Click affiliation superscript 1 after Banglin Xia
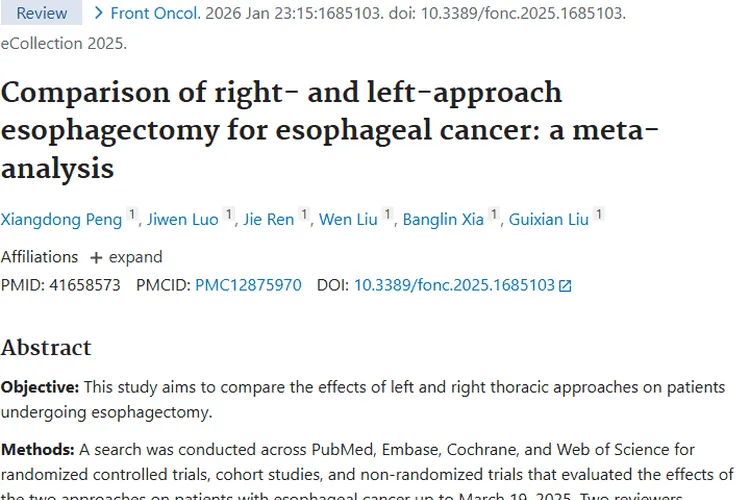 point(494,215)
